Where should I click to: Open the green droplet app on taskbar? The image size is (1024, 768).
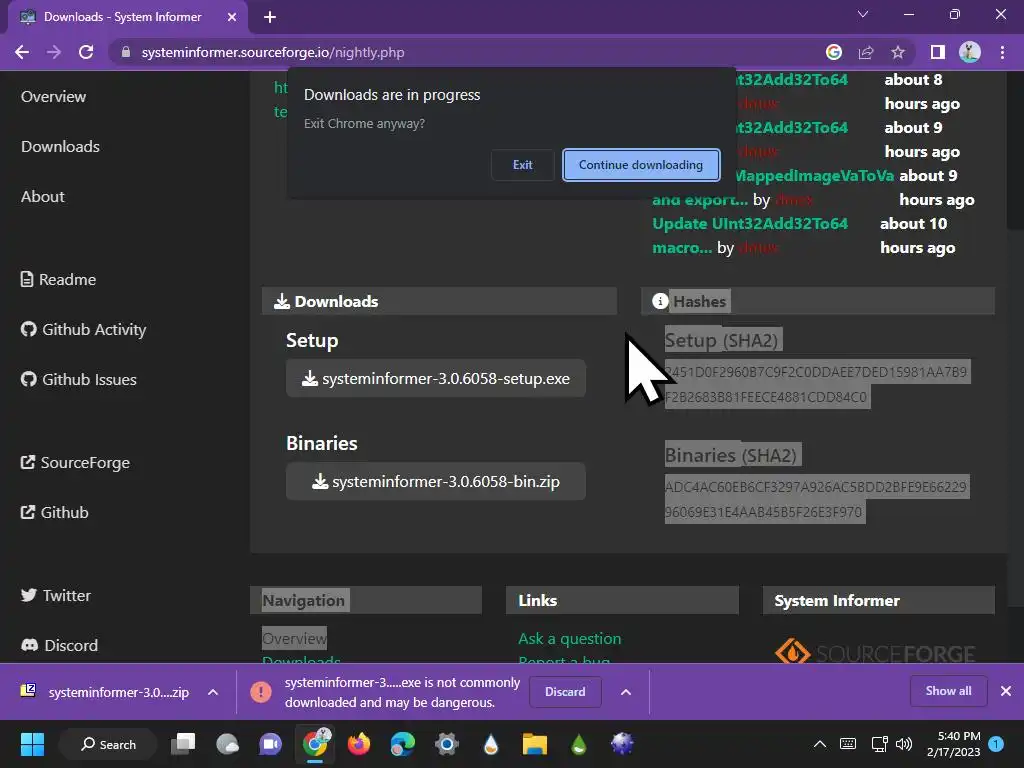(579, 744)
